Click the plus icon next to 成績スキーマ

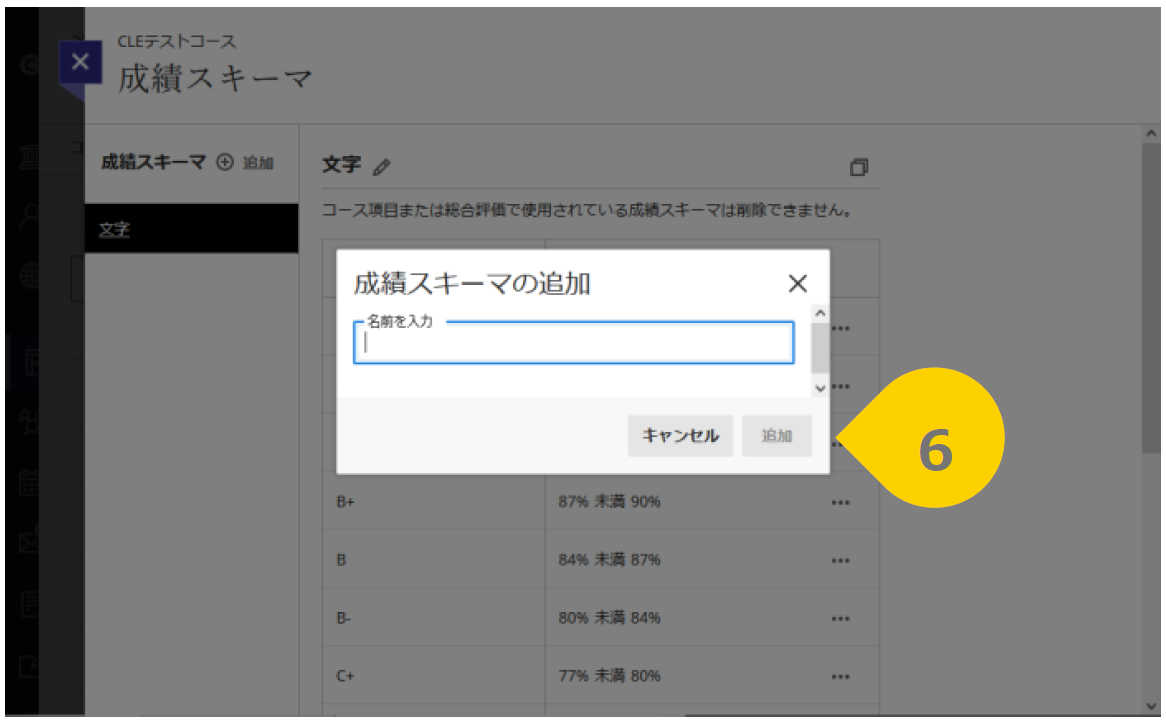225,161
